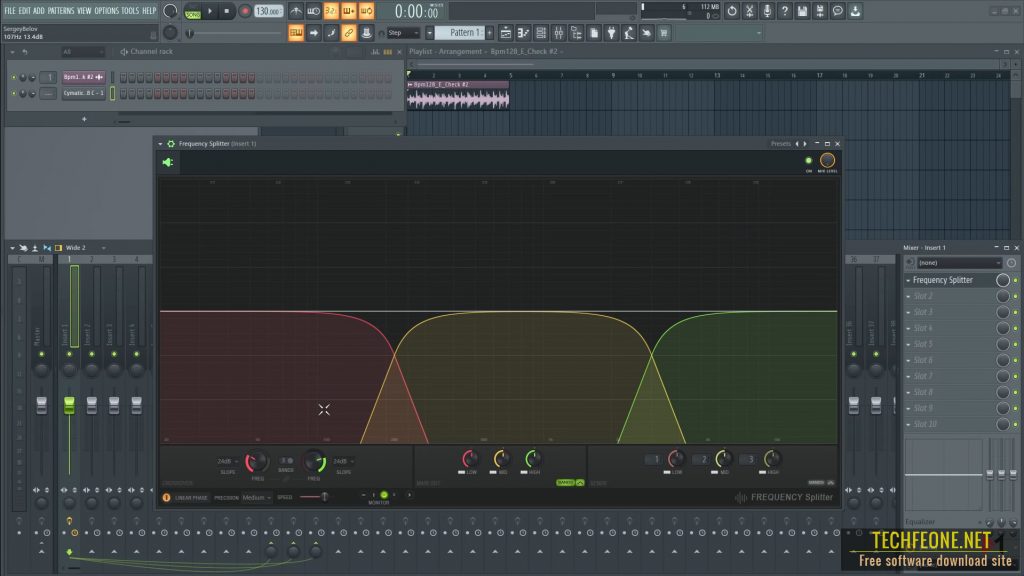This screenshot has height=576, width=1024.
Task: Click the undo history icon
Action: point(732,11)
